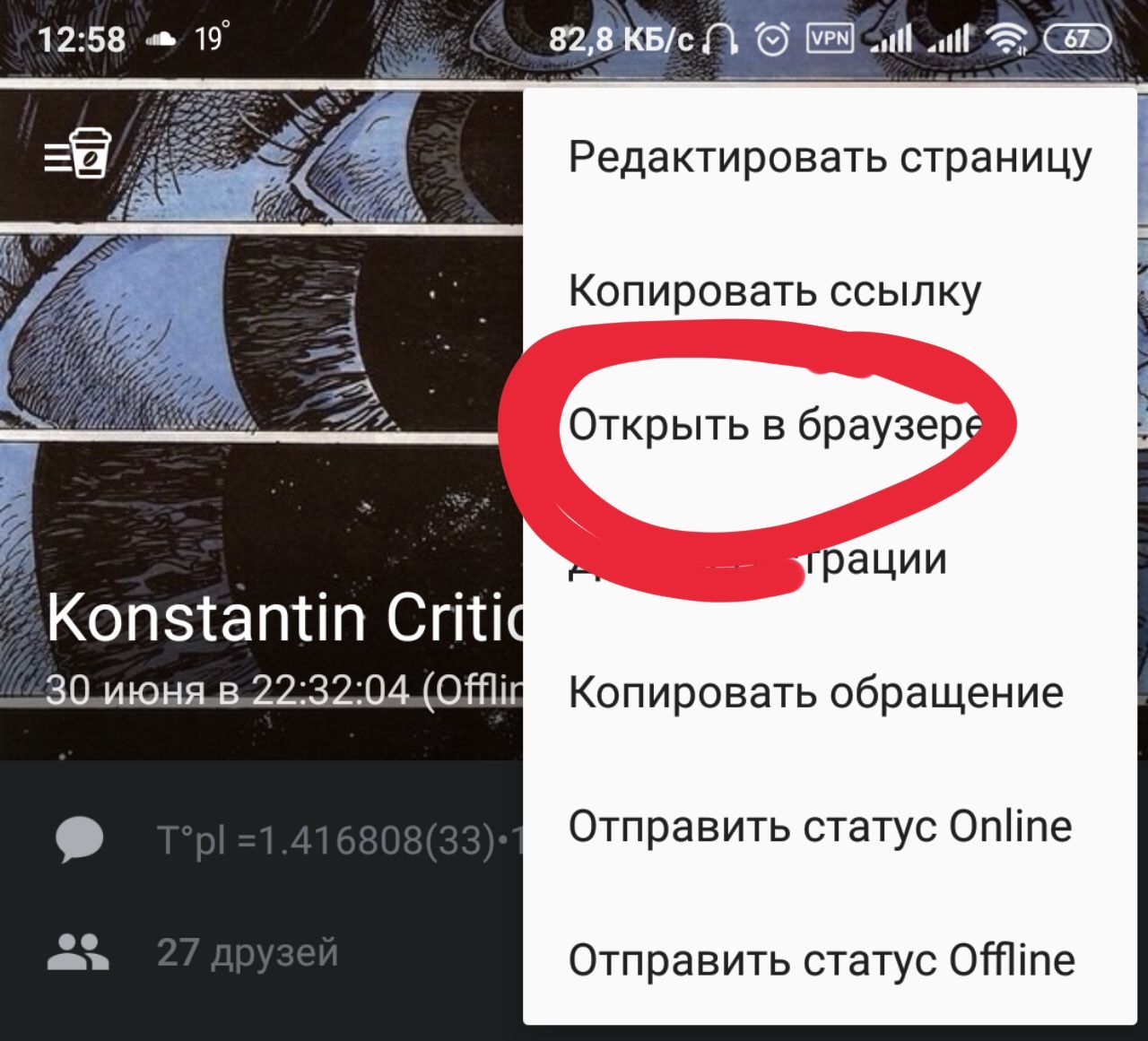Tap the speech bubble status icon
The height and width of the screenshot is (1041, 1148).
pyautogui.click(x=79, y=841)
